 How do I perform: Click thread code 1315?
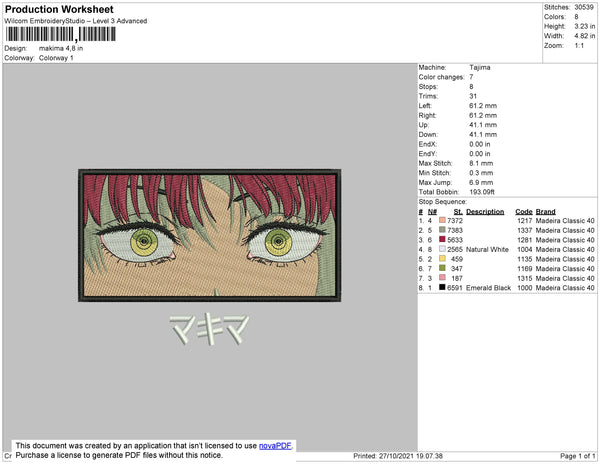coord(525,278)
